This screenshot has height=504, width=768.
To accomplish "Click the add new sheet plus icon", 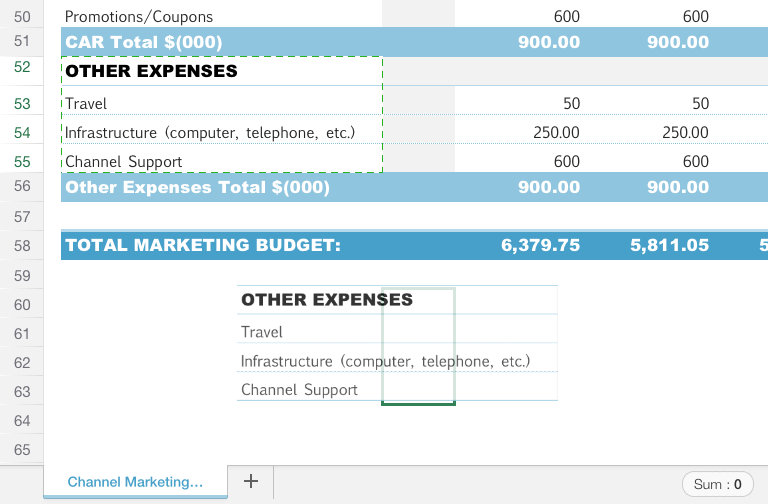I will (x=251, y=481).
